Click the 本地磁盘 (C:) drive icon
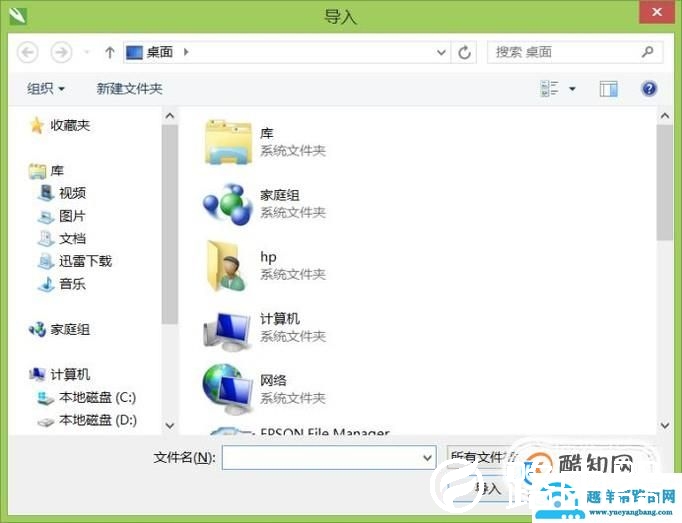Image resolution: width=682 pixels, height=523 pixels. pyautogui.click(x=45, y=398)
